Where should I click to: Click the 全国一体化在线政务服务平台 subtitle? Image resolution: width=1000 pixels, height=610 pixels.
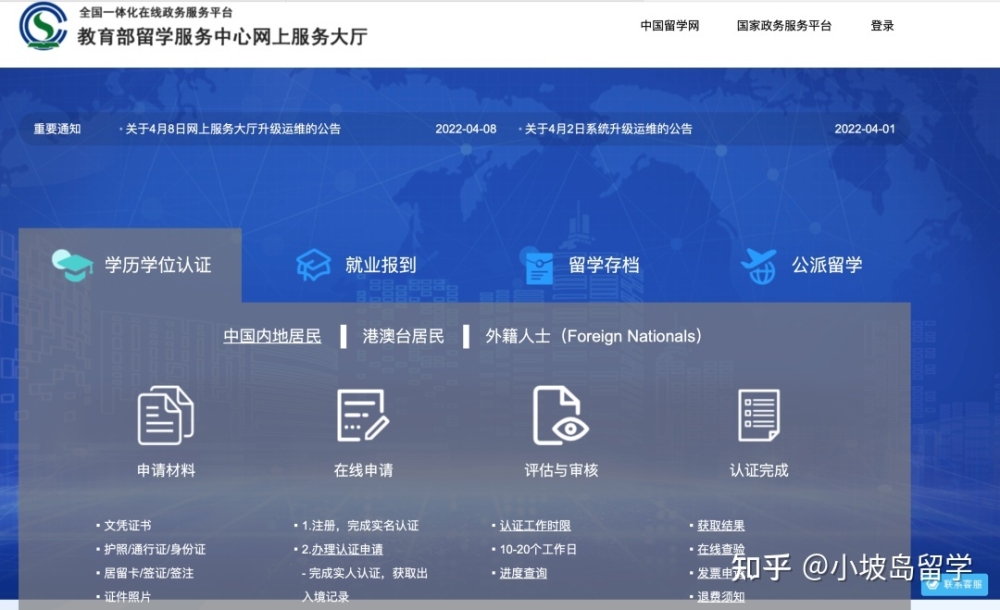[156, 12]
